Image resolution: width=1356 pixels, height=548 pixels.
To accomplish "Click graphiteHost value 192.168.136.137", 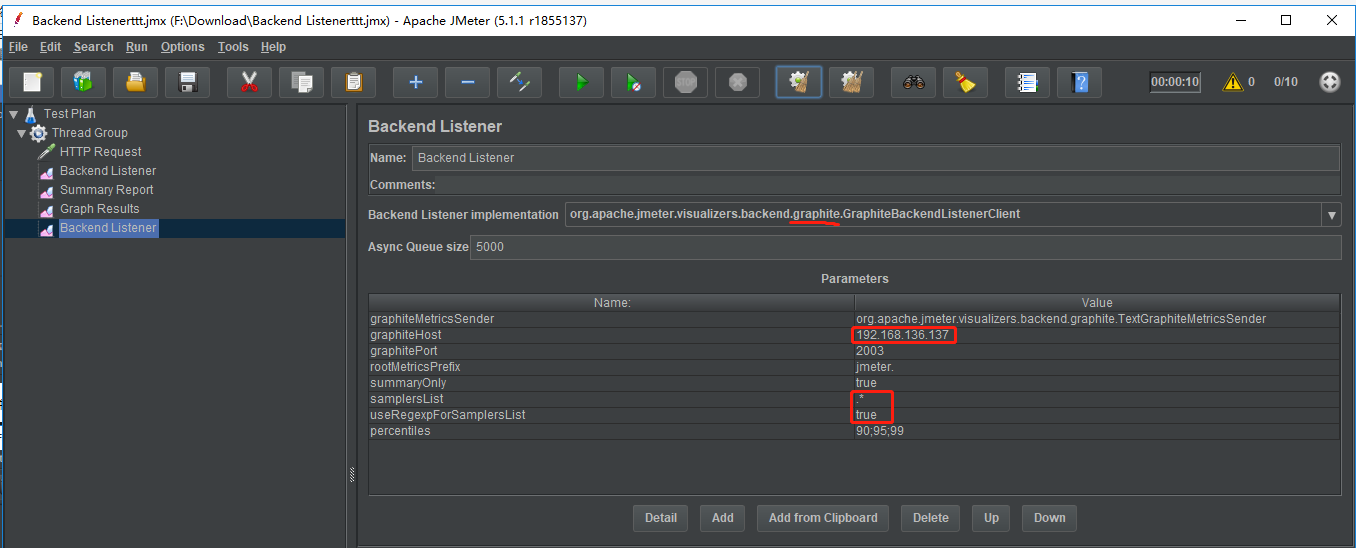I will pos(1097,335).
